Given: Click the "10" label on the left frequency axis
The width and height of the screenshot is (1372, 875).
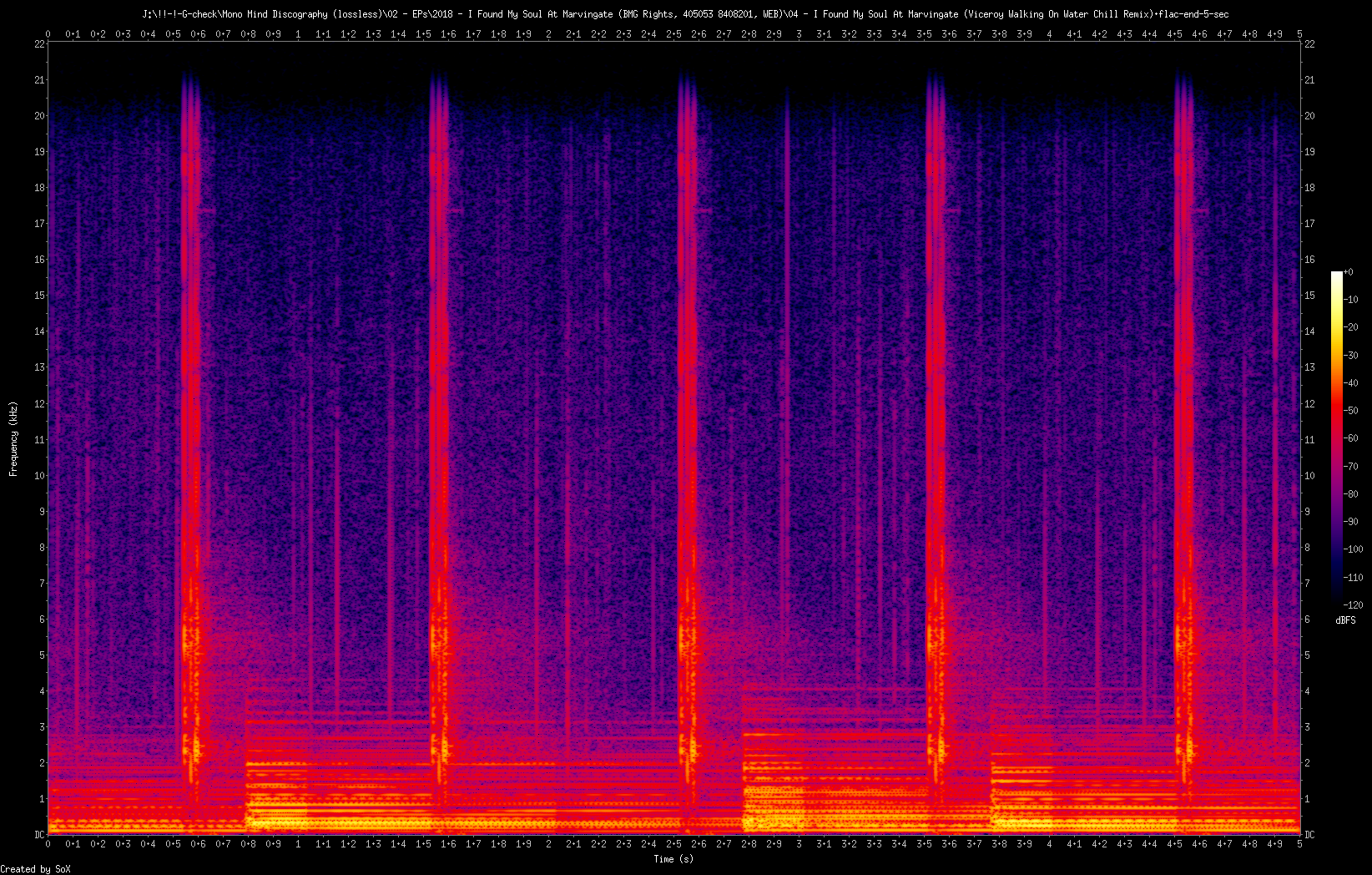Looking at the screenshot, I should (39, 476).
